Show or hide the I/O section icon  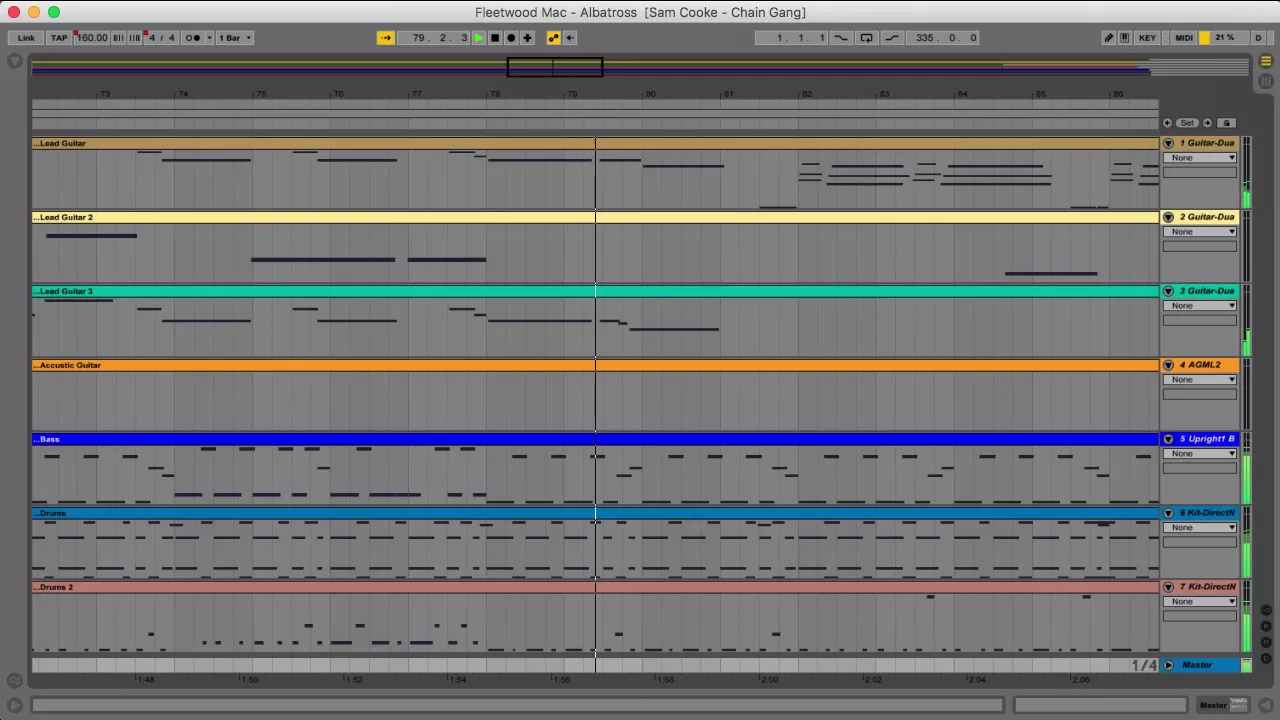pos(1265,610)
